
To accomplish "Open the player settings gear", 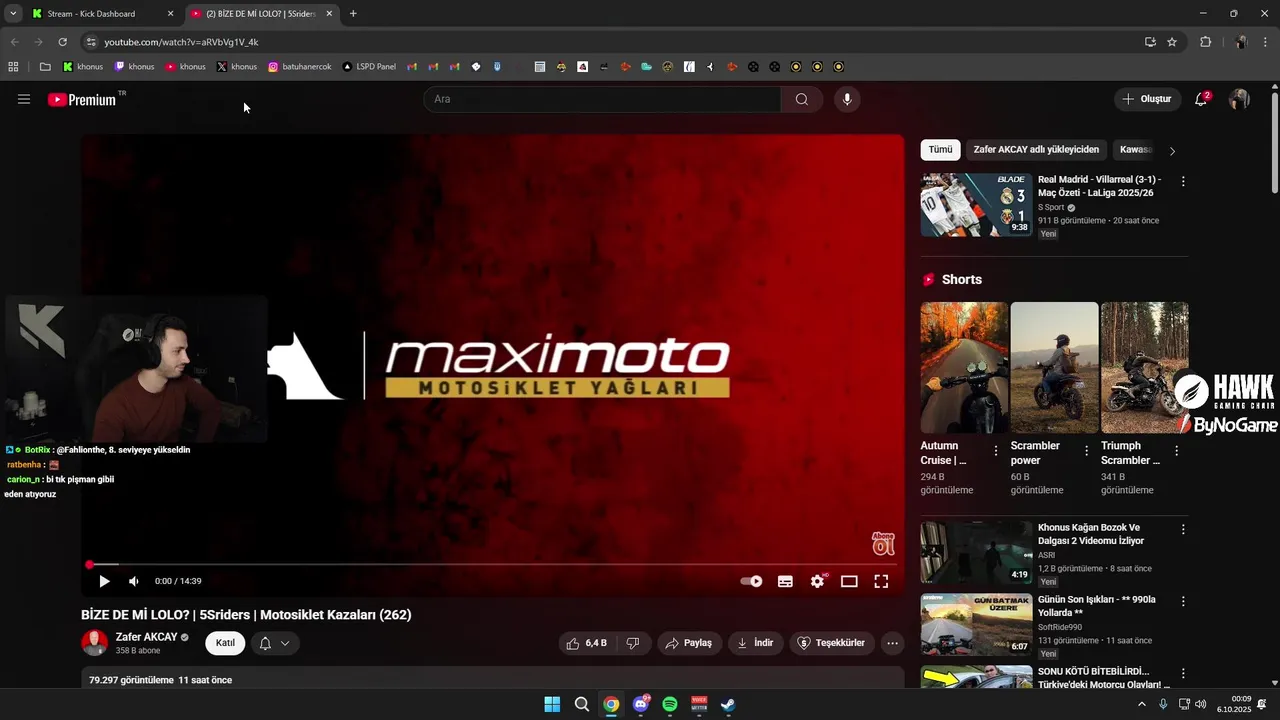I will [x=818, y=581].
